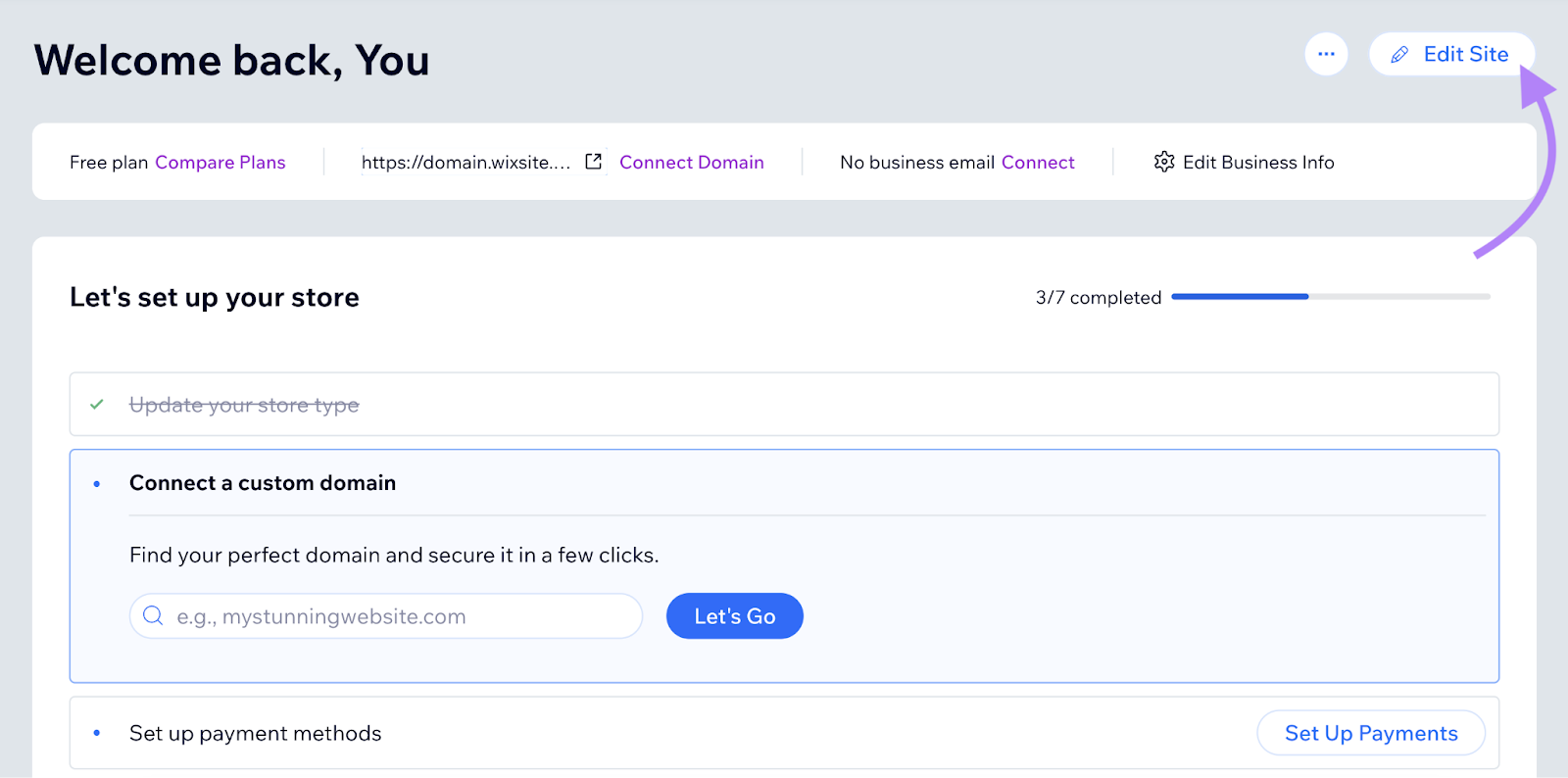This screenshot has height=778, width=1568.
Task: Click the gear icon beside Edit Business Info
Action: point(1163,162)
